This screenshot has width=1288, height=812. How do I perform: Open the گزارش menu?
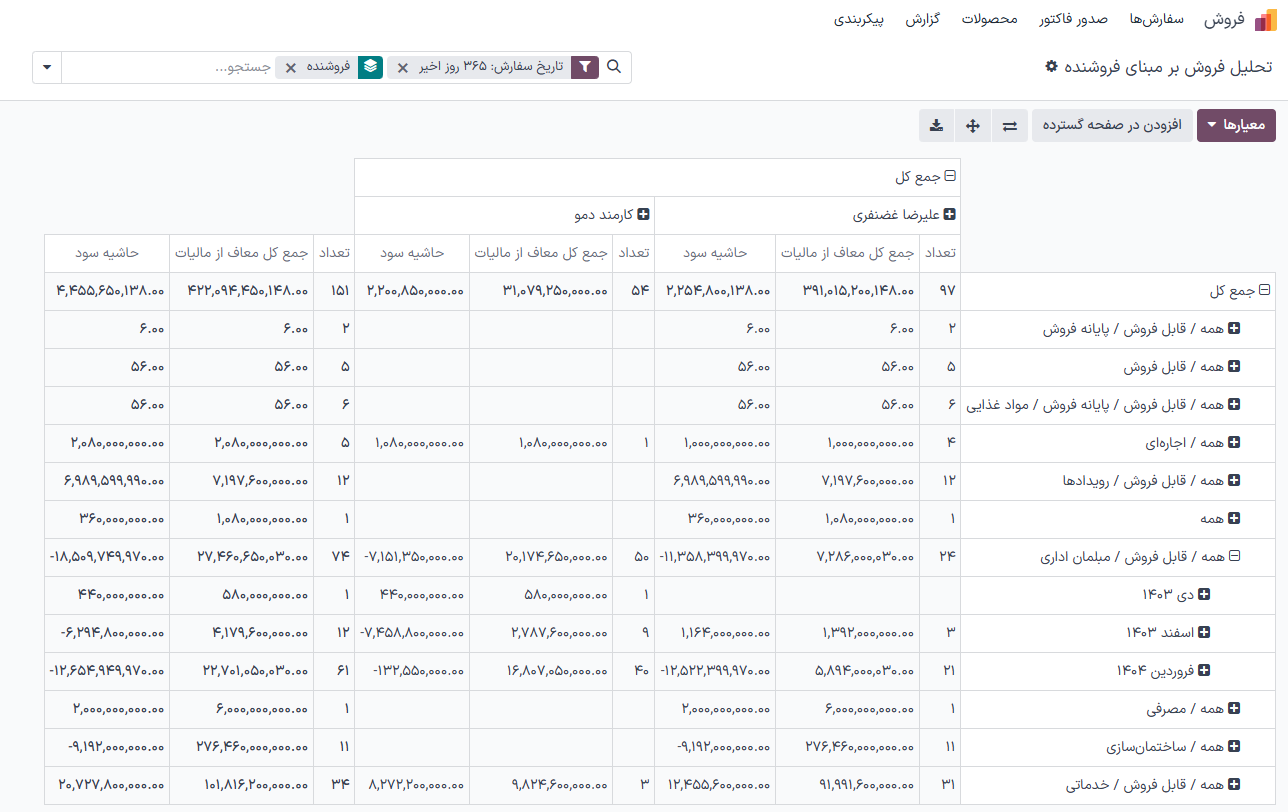pos(921,20)
